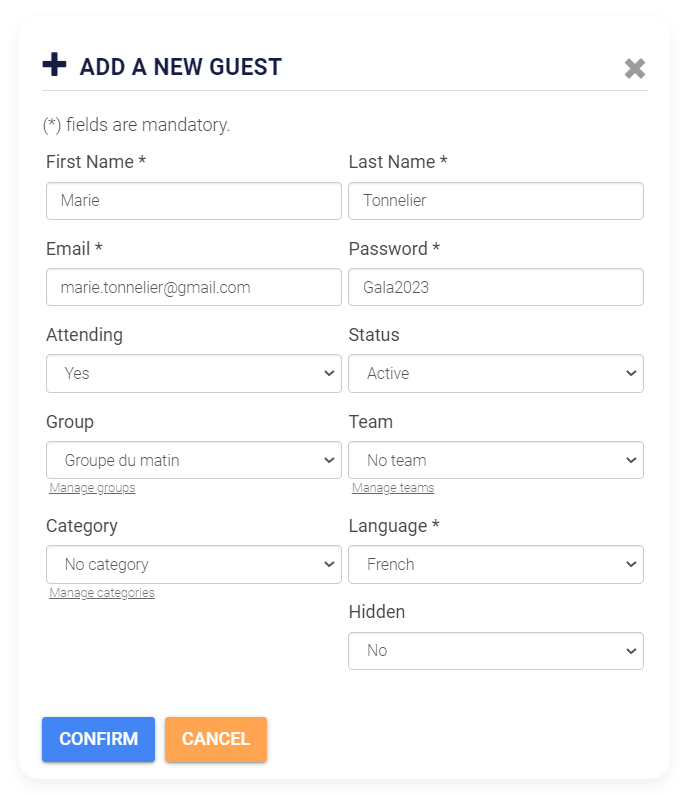Image resolution: width=690 pixels, height=795 pixels.
Task: Click the chevron arrow of the Hidden select
Action: [x=631, y=651]
